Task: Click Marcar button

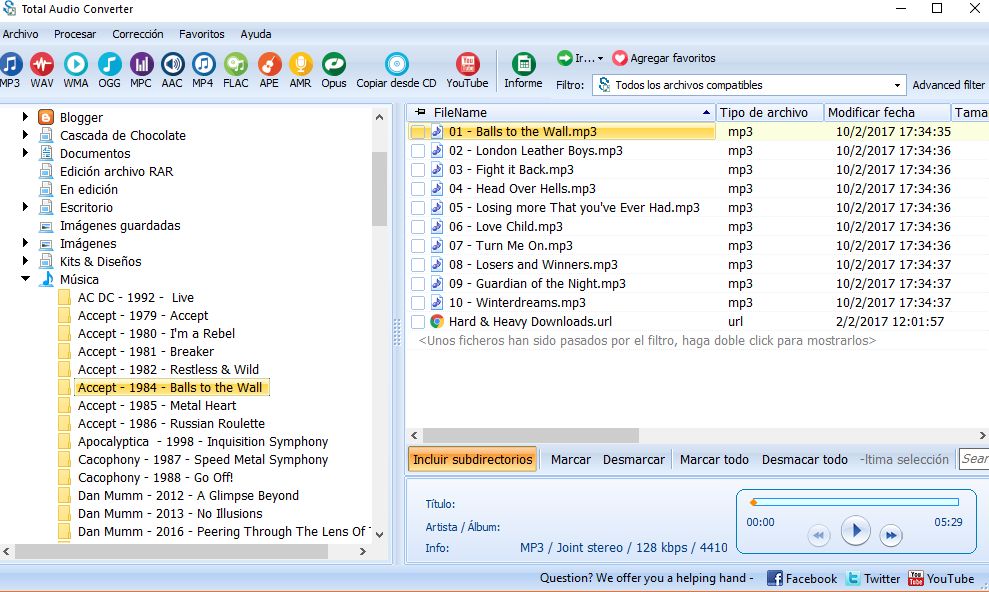Action: [x=571, y=460]
